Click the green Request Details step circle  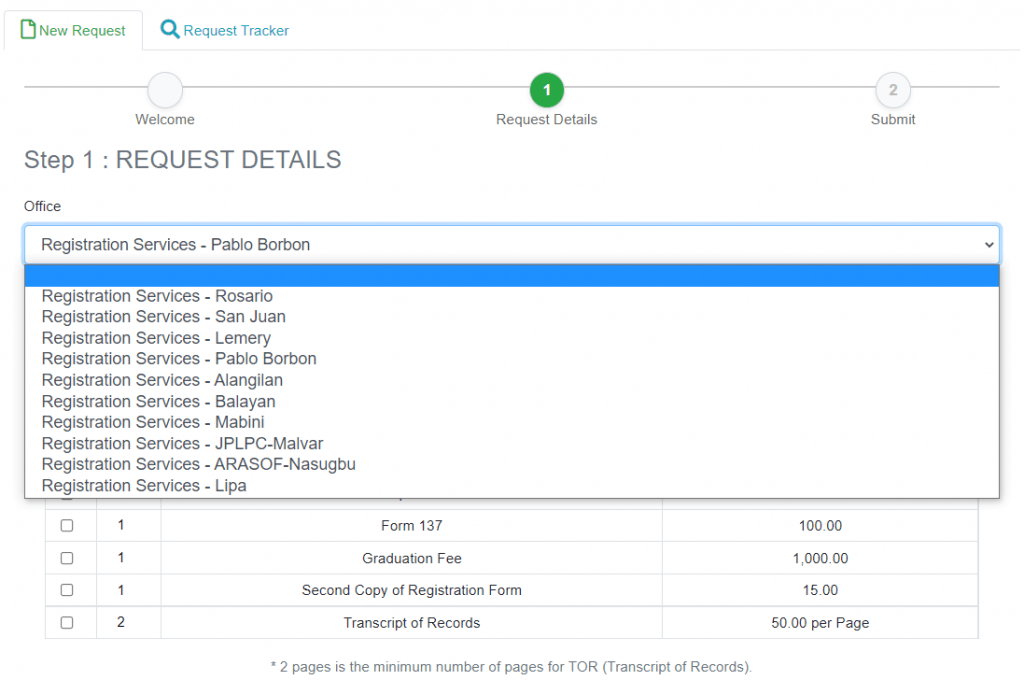tap(546, 89)
